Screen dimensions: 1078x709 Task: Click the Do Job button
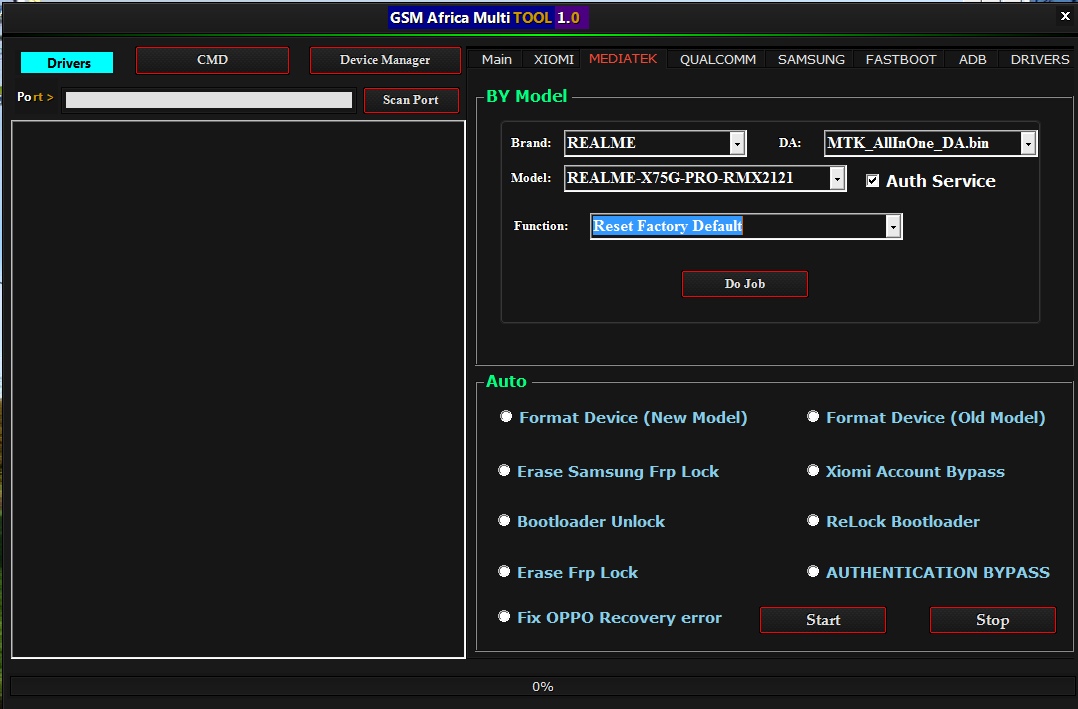[745, 284]
